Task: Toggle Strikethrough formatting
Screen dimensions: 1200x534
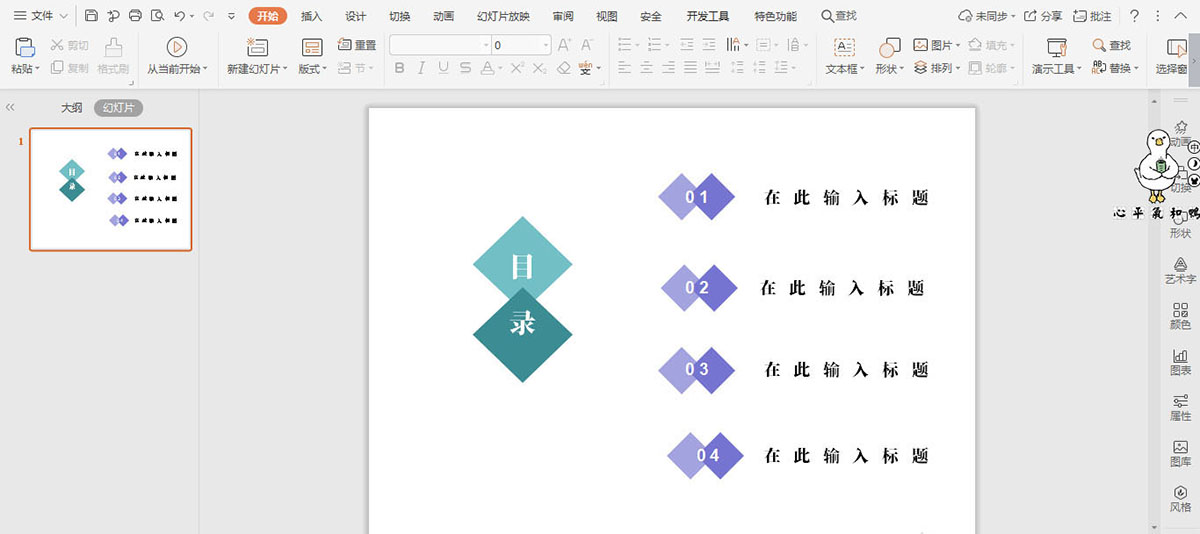Action: click(x=466, y=68)
